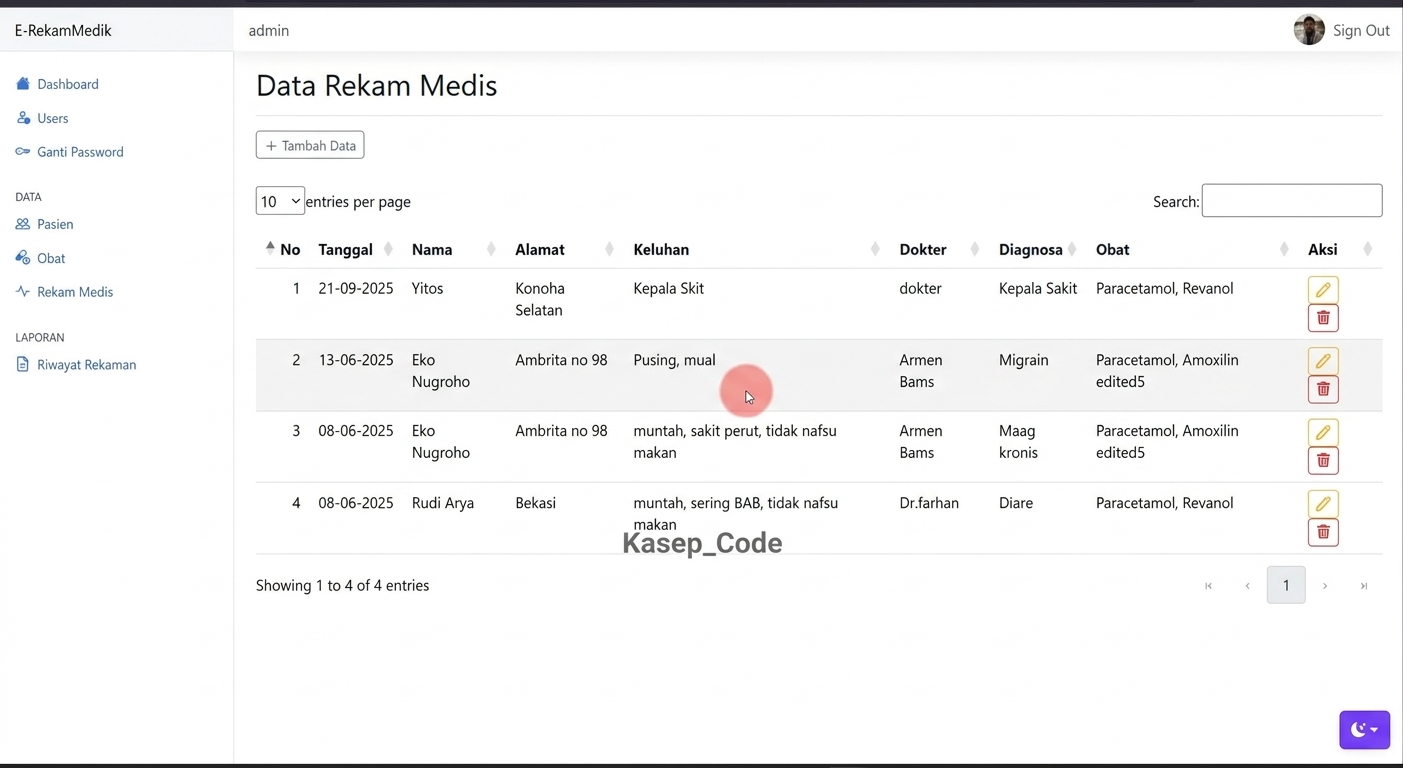Sort table by Obat column

coord(1193,249)
